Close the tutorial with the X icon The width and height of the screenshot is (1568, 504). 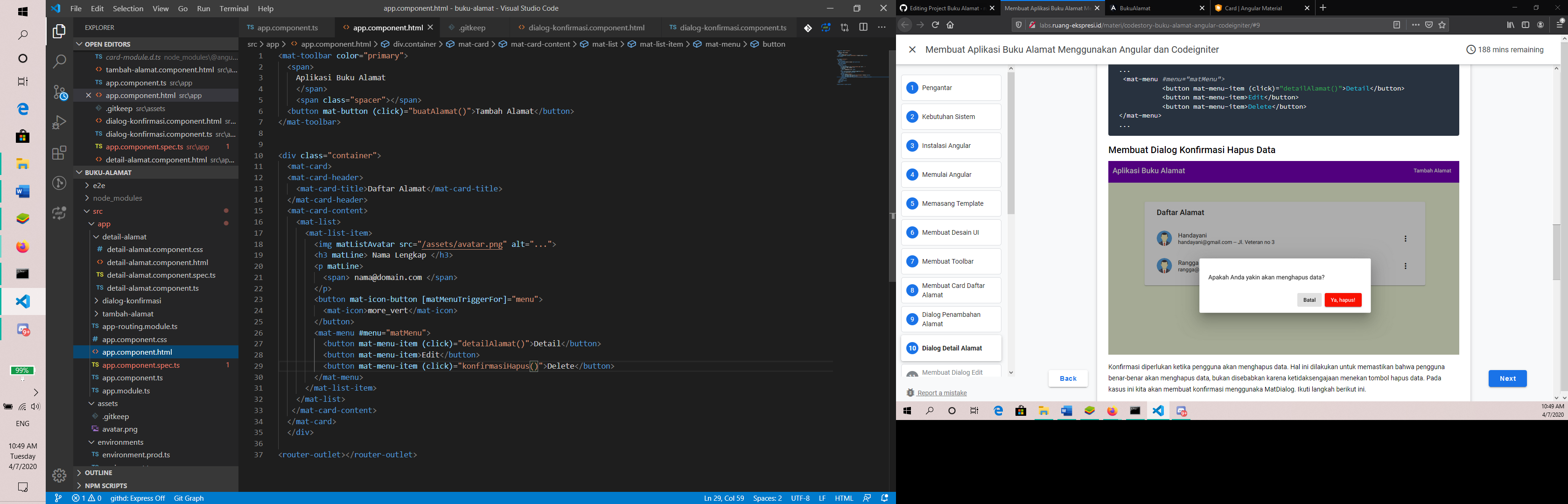tap(912, 50)
